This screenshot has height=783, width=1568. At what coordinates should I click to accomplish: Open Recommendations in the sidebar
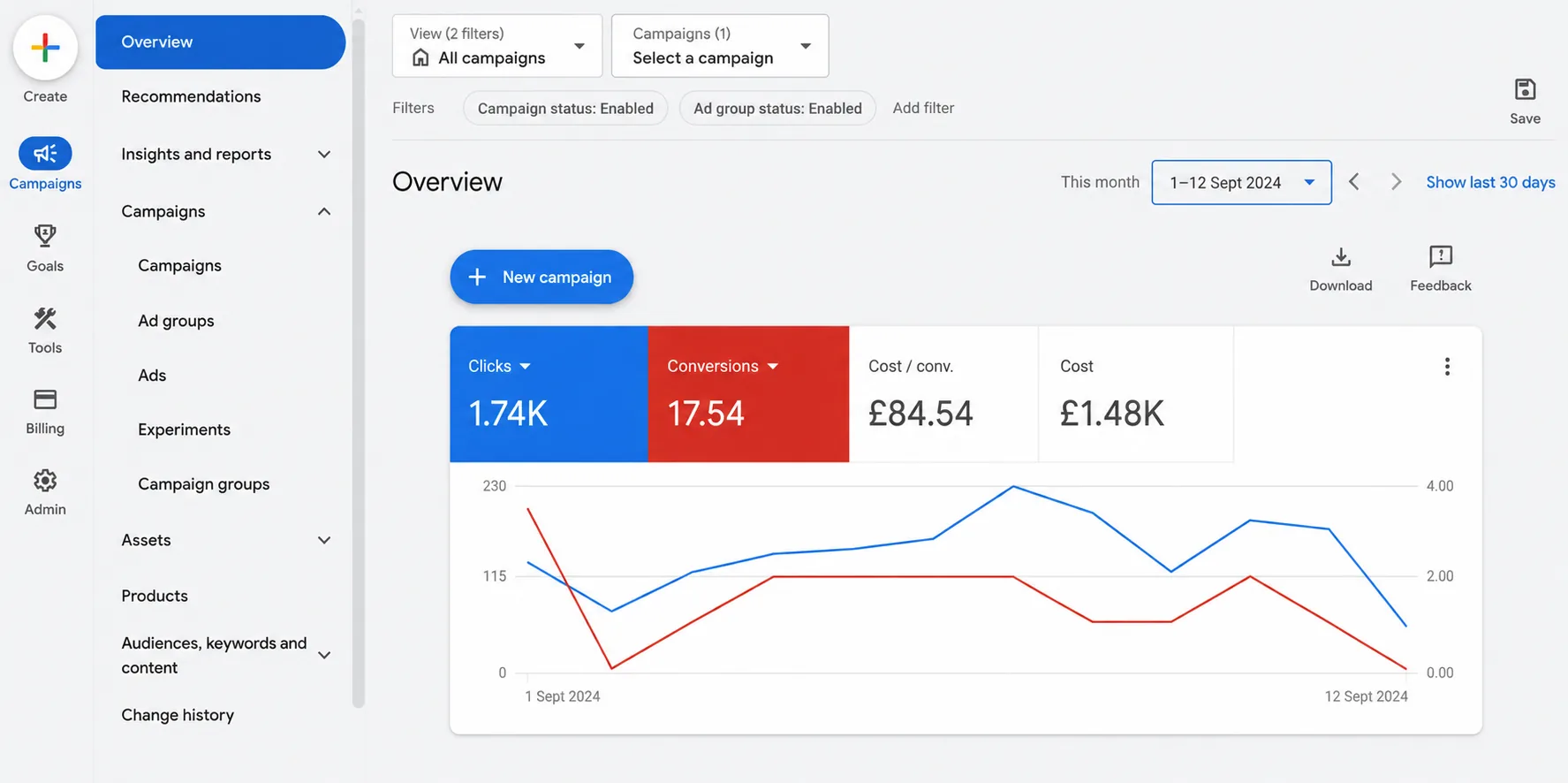pos(191,96)
